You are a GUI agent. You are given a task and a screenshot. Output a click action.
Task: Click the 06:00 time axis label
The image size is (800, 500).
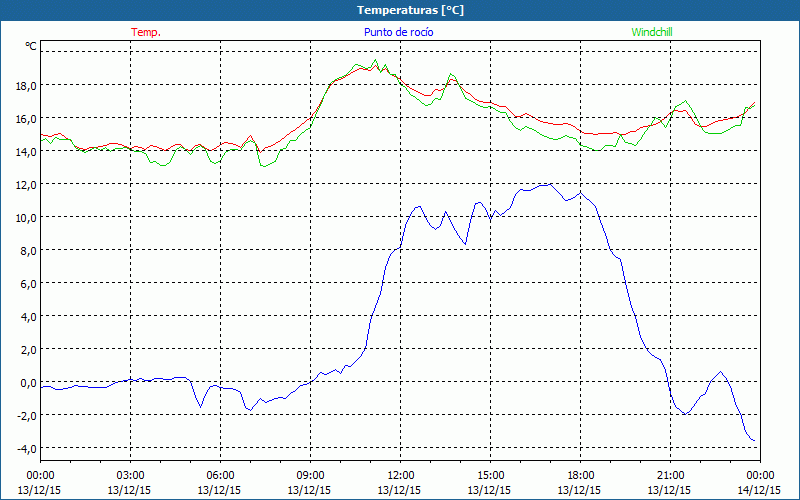tap(220, 476)
